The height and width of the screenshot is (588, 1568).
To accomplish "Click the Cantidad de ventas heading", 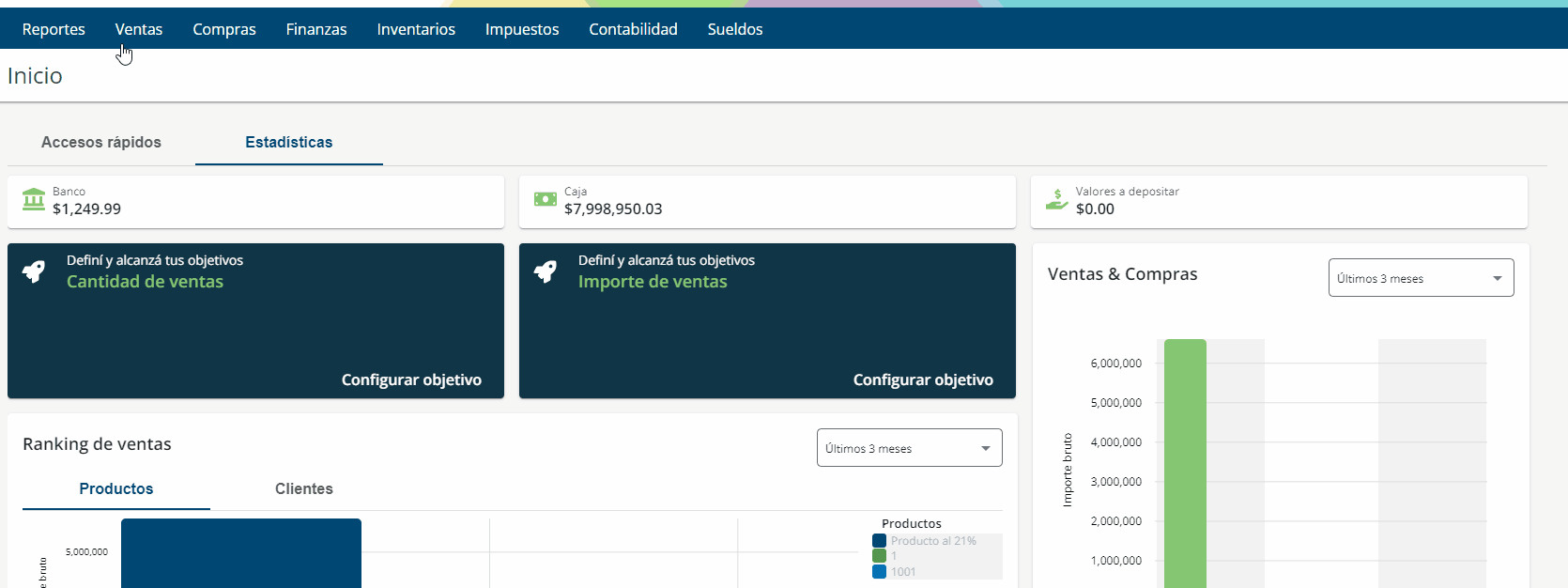I will (x=145, y=282).
